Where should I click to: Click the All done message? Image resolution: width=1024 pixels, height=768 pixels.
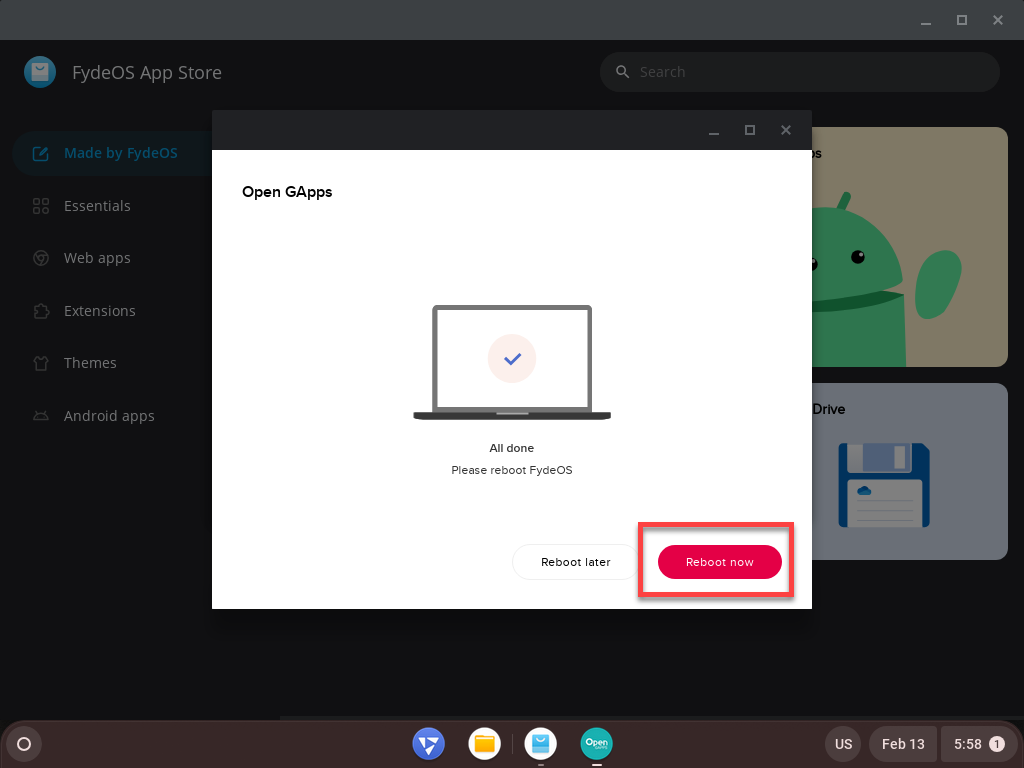511,448
